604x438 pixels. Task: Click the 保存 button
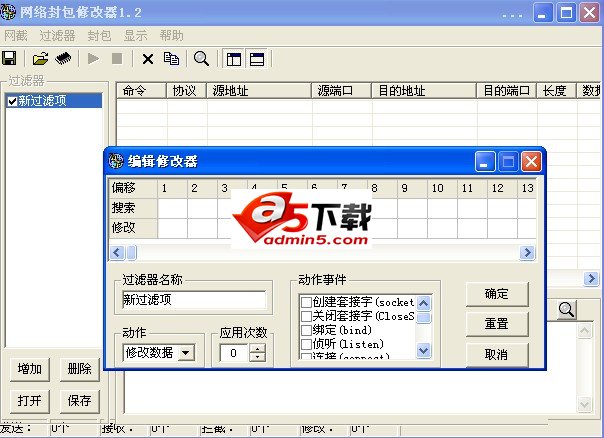pyautogui.click(x=79, y=401)
